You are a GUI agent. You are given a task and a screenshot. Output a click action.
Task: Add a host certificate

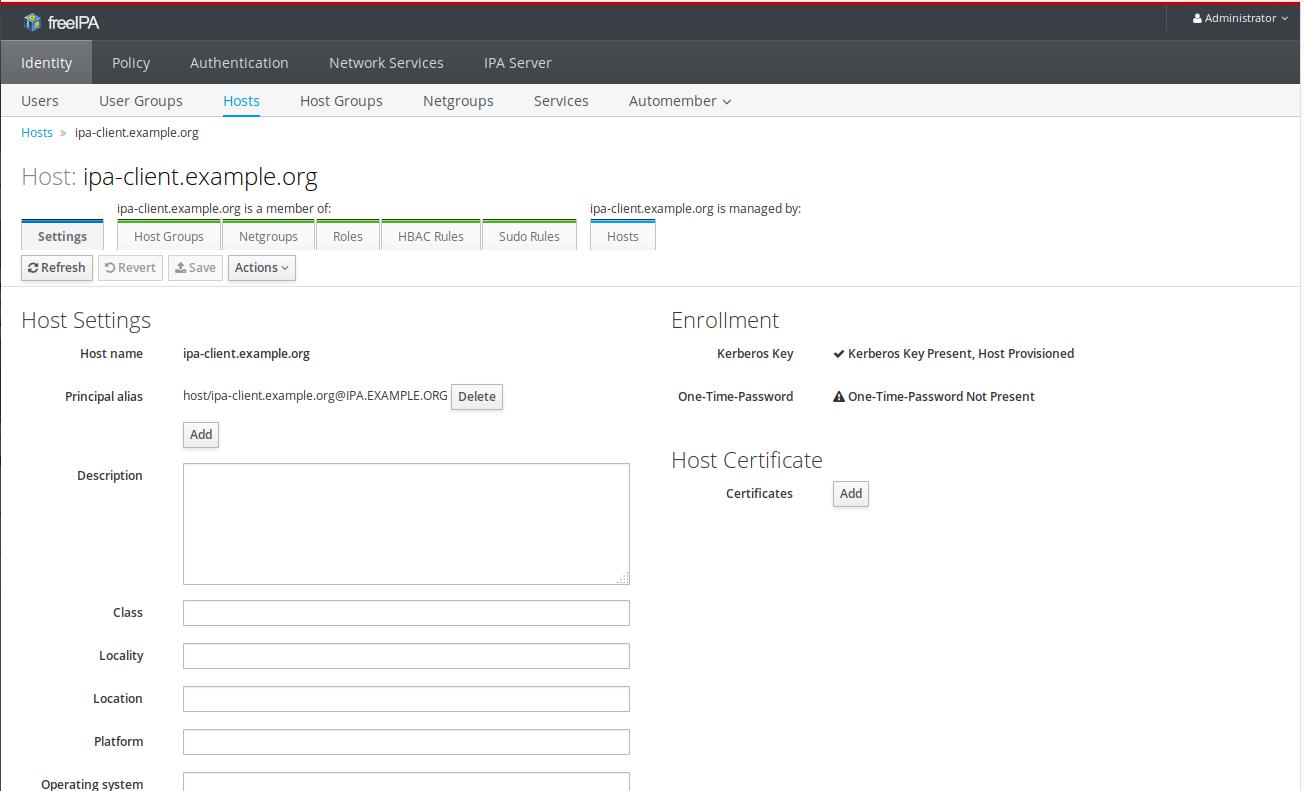851,494
